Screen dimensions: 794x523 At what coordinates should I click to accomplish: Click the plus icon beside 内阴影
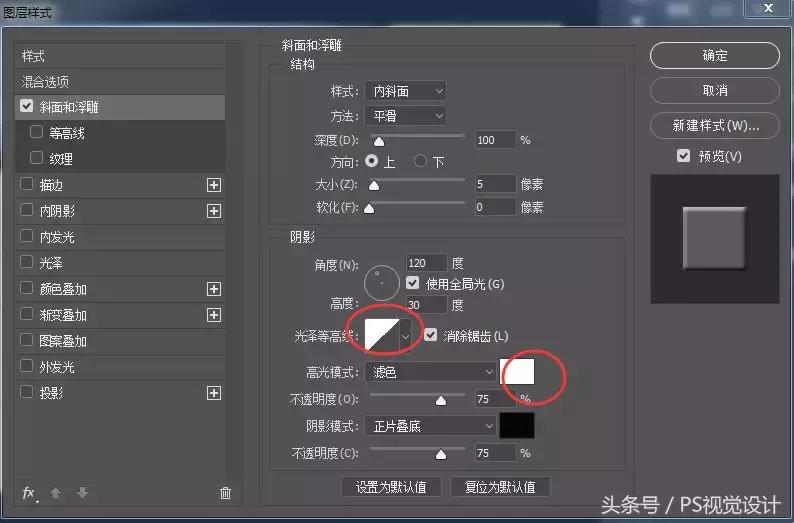(x=214, y=211)
